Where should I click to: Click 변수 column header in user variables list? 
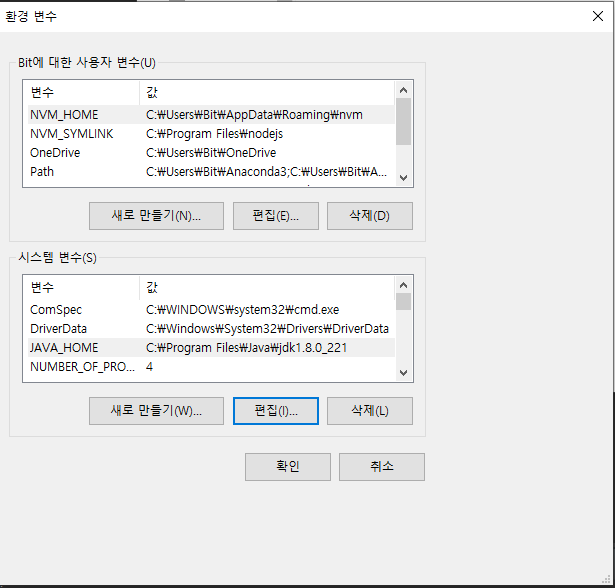(83, 93)
